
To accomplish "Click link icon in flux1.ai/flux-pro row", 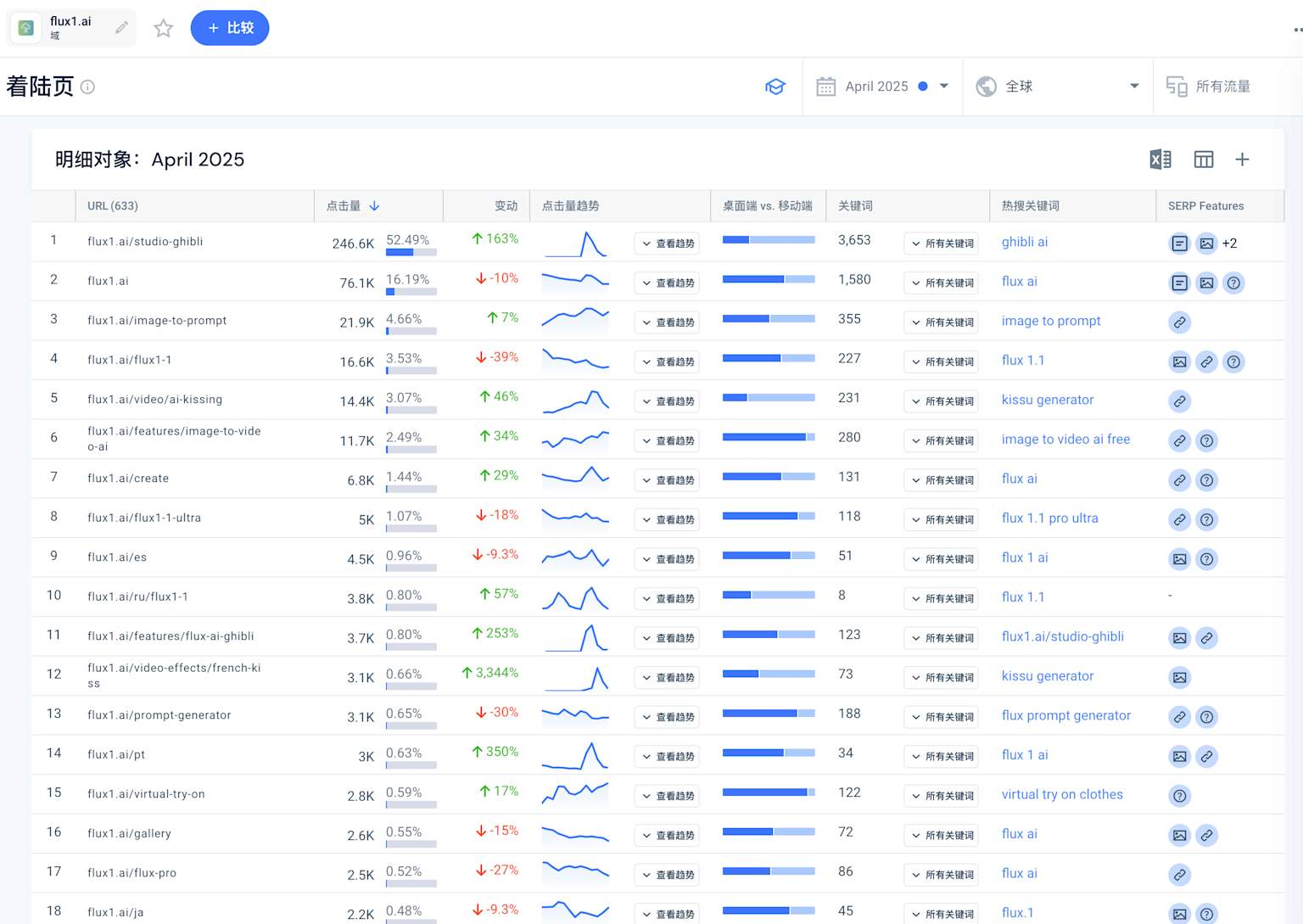I will pos(1180,875).
